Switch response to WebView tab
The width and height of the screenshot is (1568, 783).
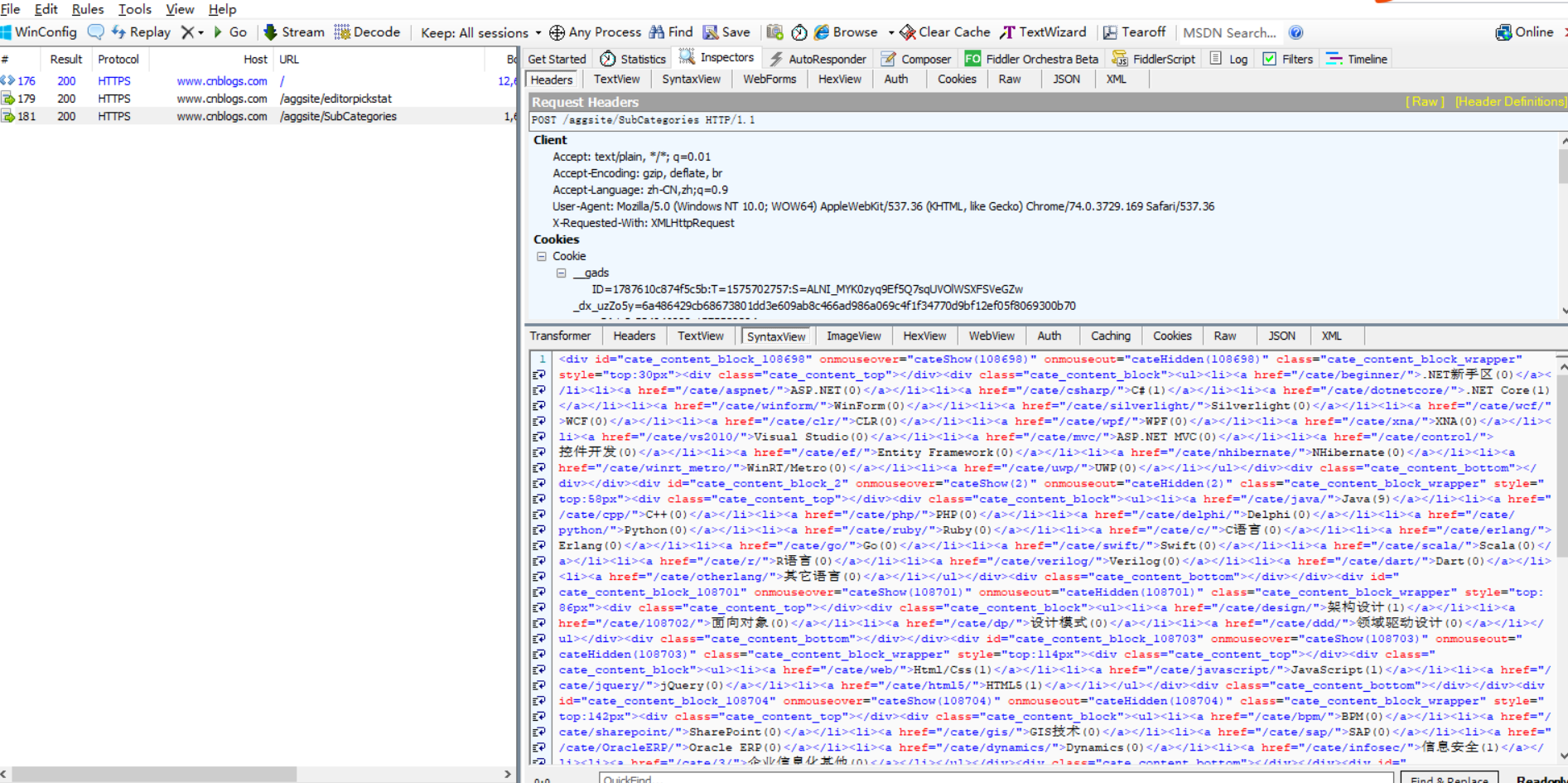(x=991, y=336)
